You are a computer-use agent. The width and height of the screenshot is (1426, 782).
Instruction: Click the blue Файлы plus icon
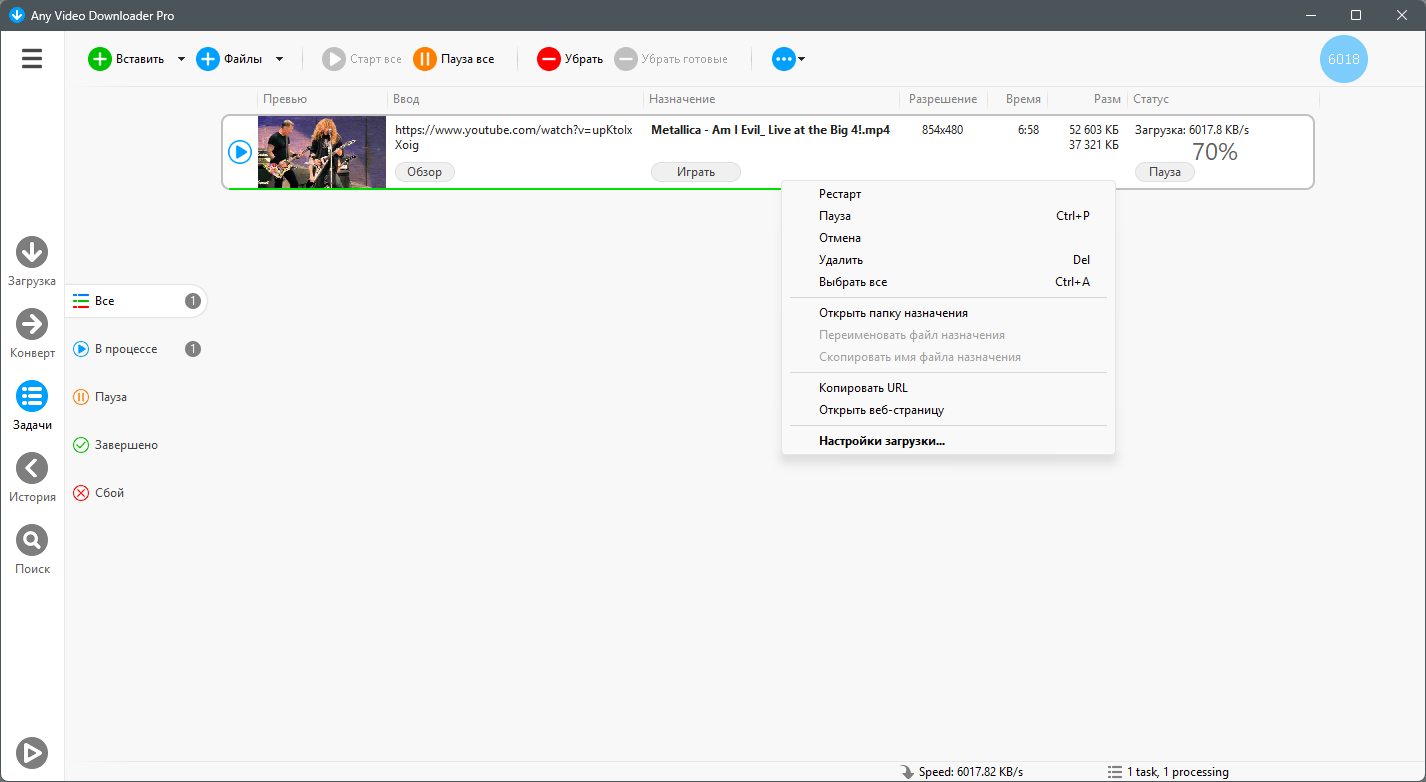click(x=207, y=59)
